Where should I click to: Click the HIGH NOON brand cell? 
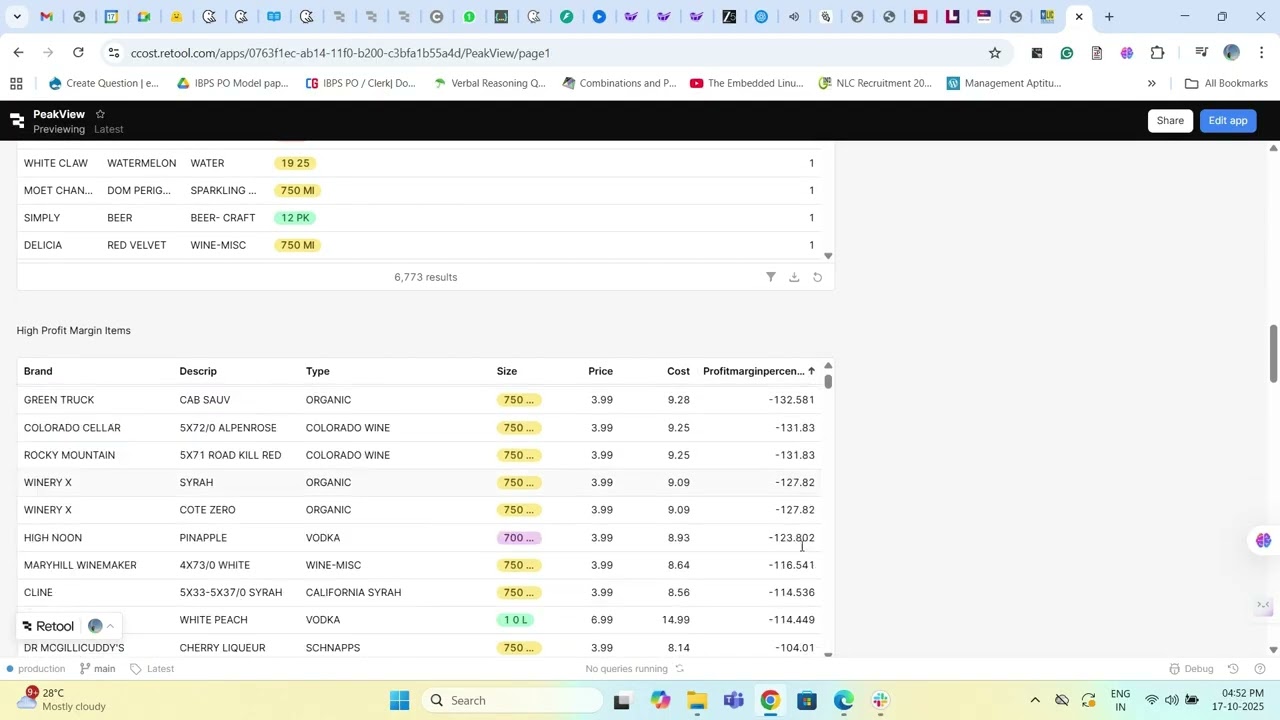(x=53, y=538)
